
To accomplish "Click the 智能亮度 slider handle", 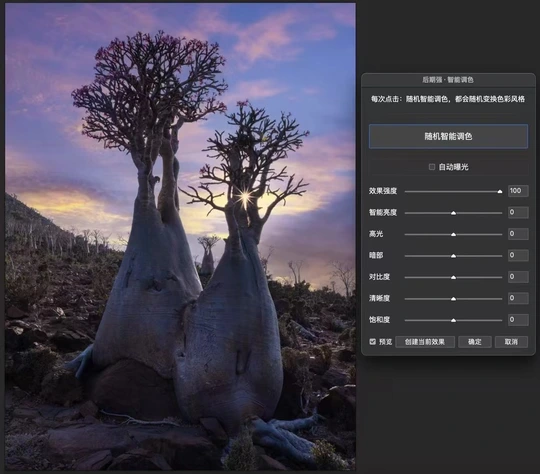I will [x=454, y=213].
